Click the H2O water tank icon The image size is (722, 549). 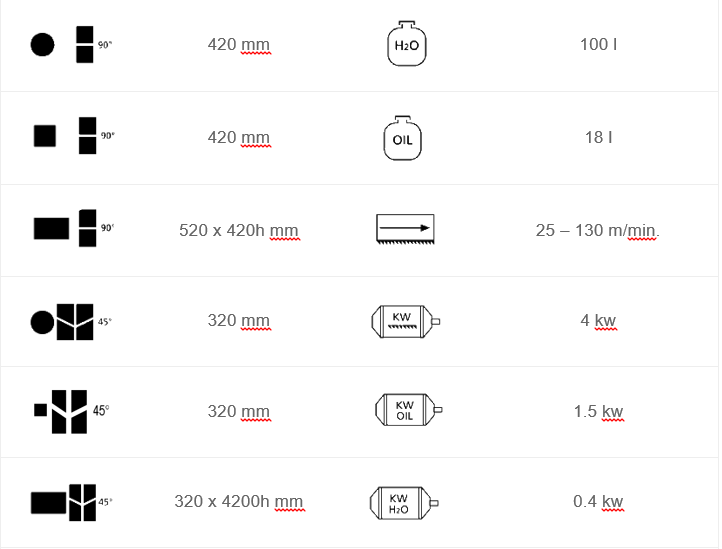(x=405, y=45)
